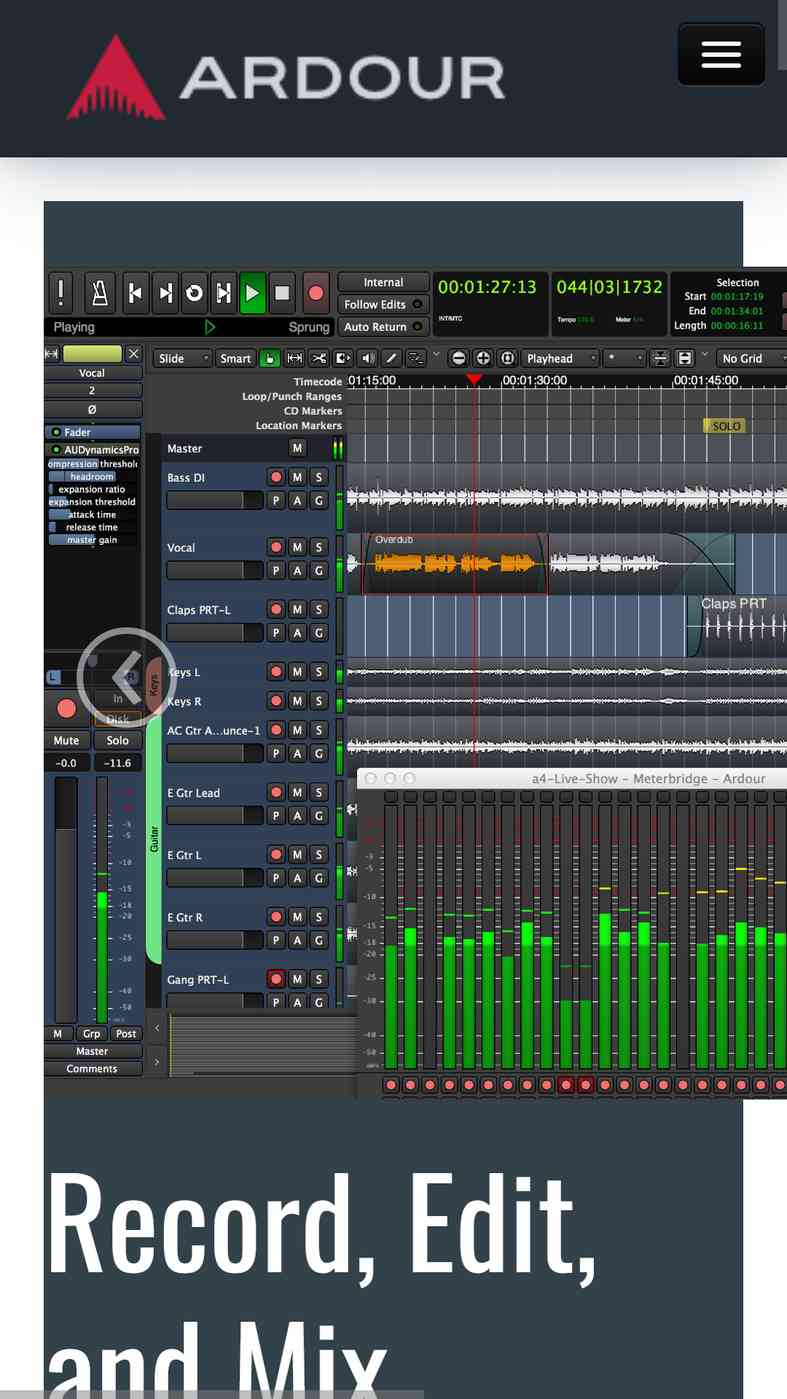
Task: Click the Solo button in mixer strip
Action: [117, 741]
